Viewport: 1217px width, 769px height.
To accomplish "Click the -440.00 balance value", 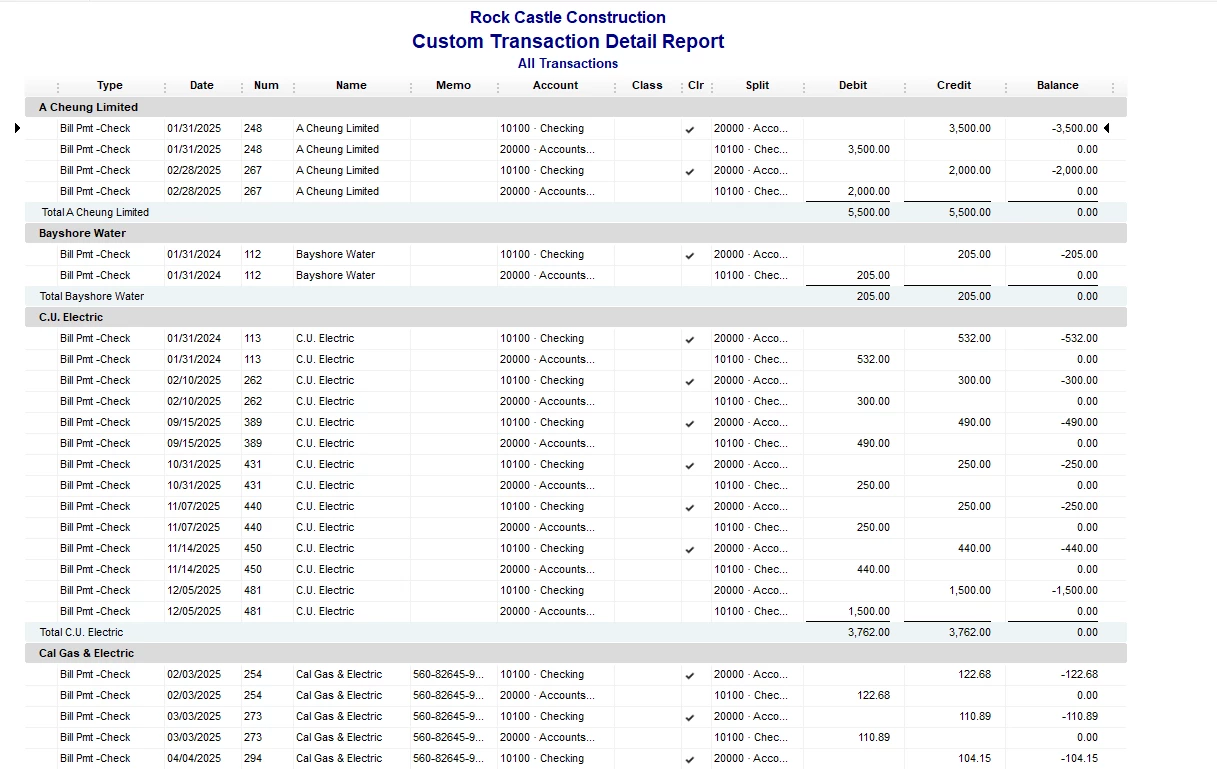I will pyautogui.click(x=1079, y=549).
